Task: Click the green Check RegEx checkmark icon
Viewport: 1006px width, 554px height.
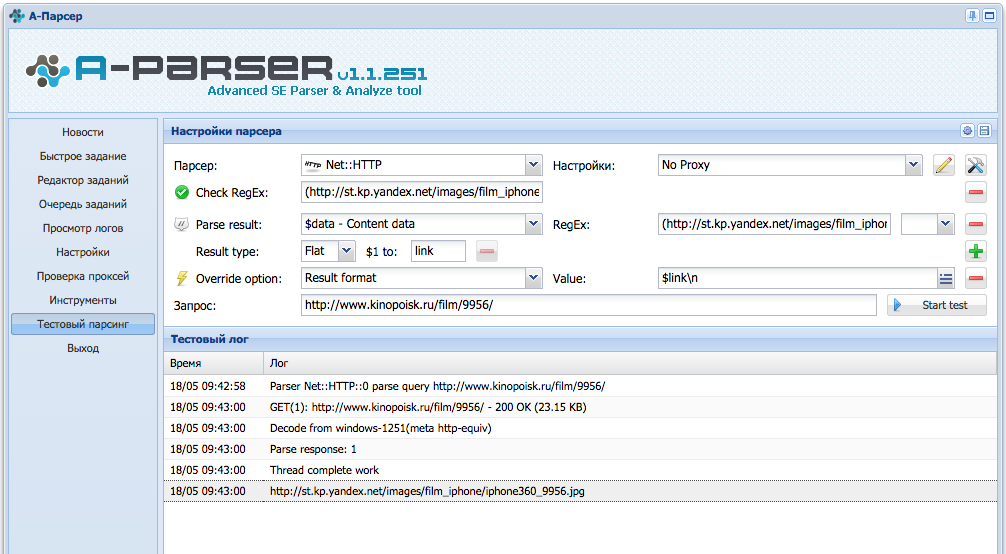Action: (182, 192)
